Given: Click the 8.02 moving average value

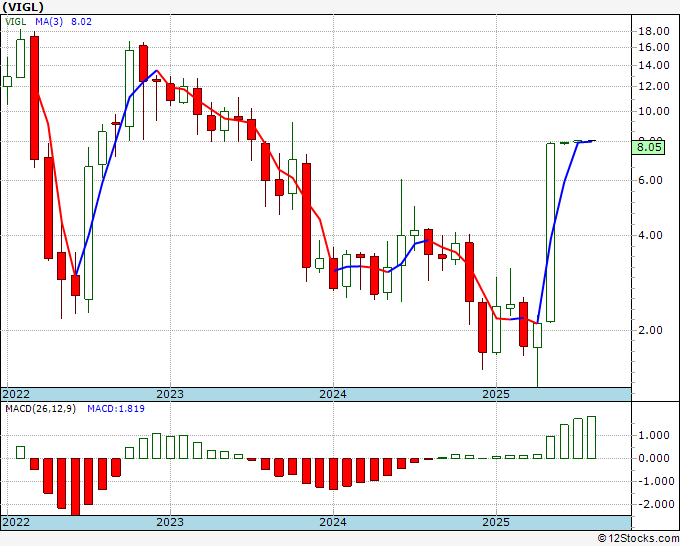Looking at the screenshot, I should pos(81,21).
